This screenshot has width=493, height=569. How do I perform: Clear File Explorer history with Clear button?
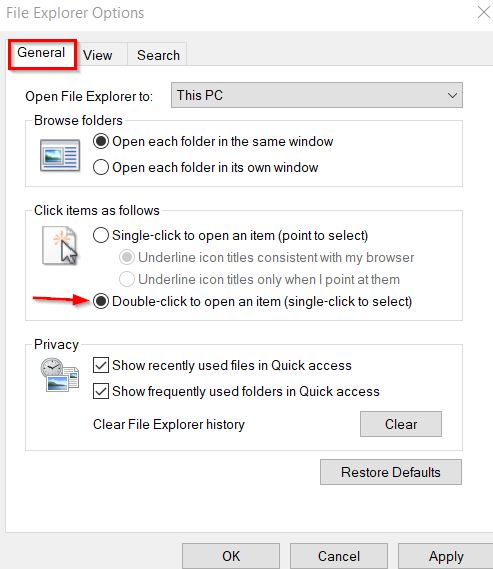[x=401, y=424]
